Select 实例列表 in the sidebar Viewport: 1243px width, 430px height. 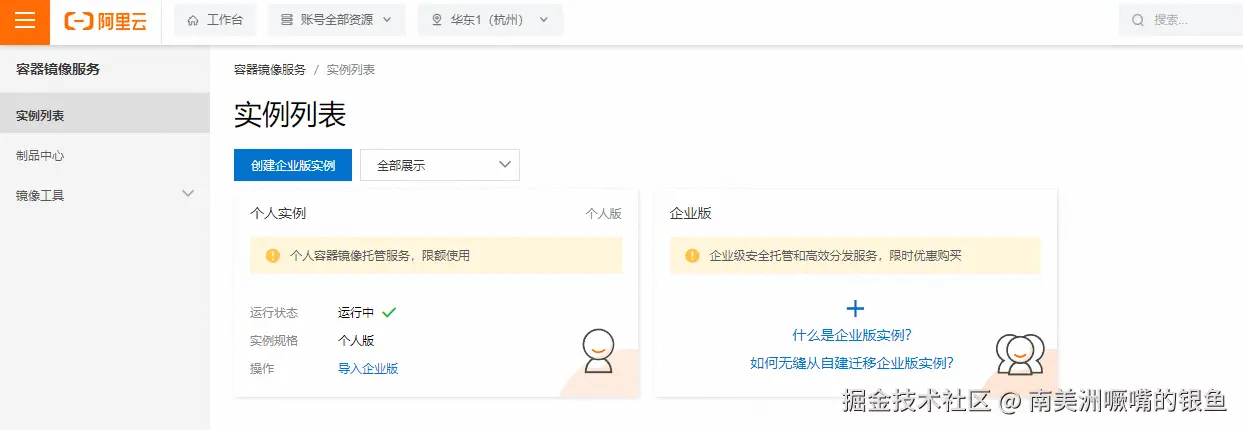105,116
